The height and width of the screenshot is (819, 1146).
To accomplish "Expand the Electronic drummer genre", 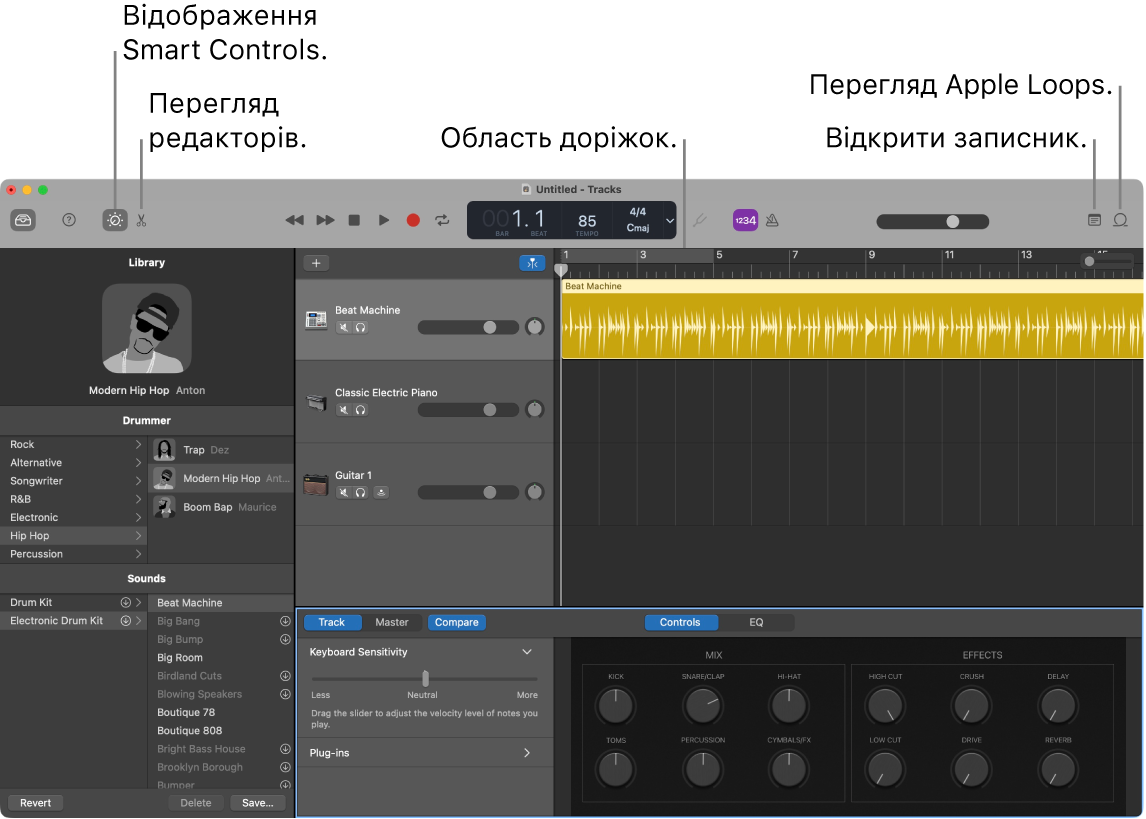I will tap(137, 517).
